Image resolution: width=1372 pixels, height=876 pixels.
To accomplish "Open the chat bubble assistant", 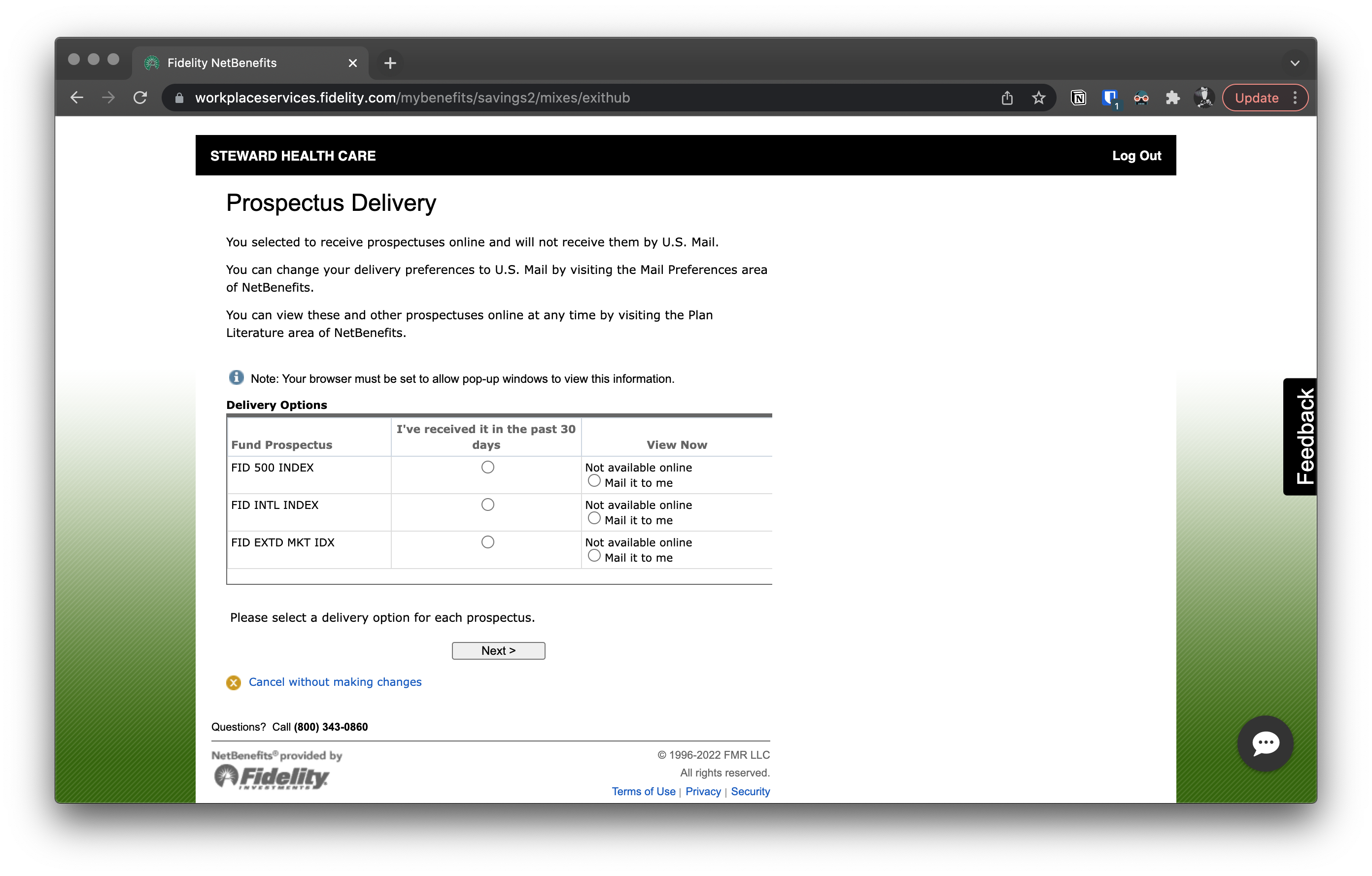I will coord(1265,742).
